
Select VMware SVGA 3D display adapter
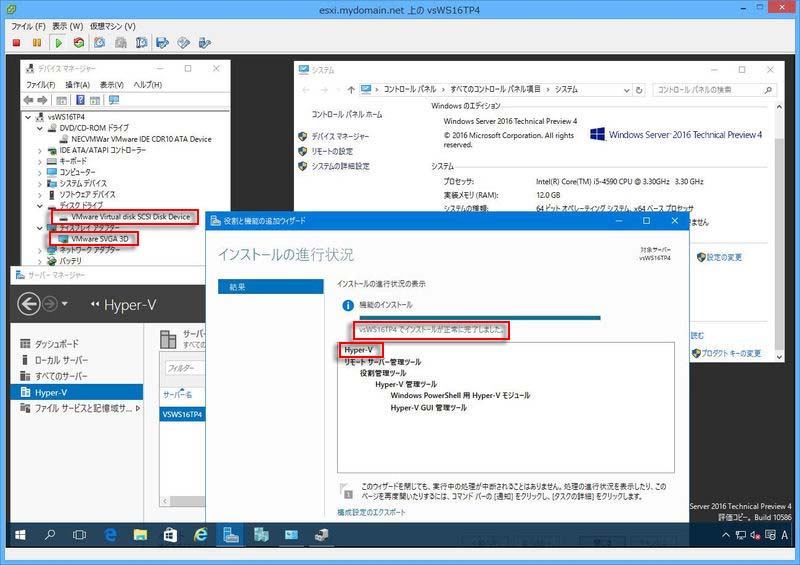(99, 239)
